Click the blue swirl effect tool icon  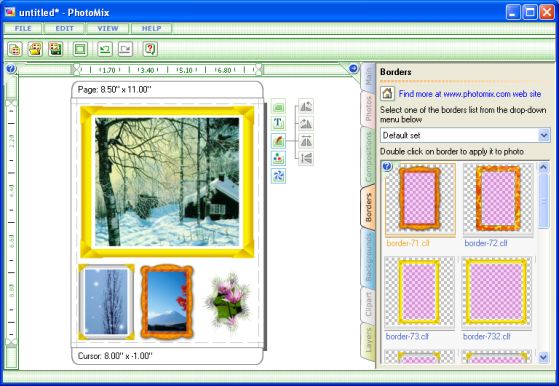[278, 175]
